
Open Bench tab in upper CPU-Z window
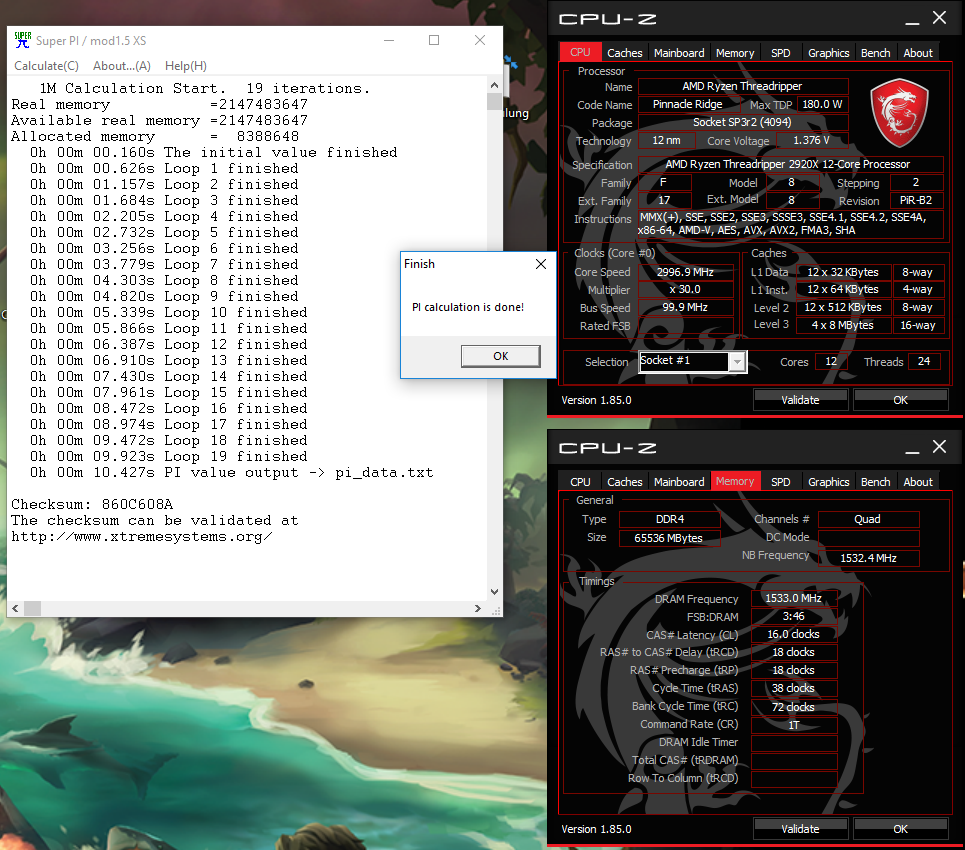pyautogui.click(x=875, y=53)
